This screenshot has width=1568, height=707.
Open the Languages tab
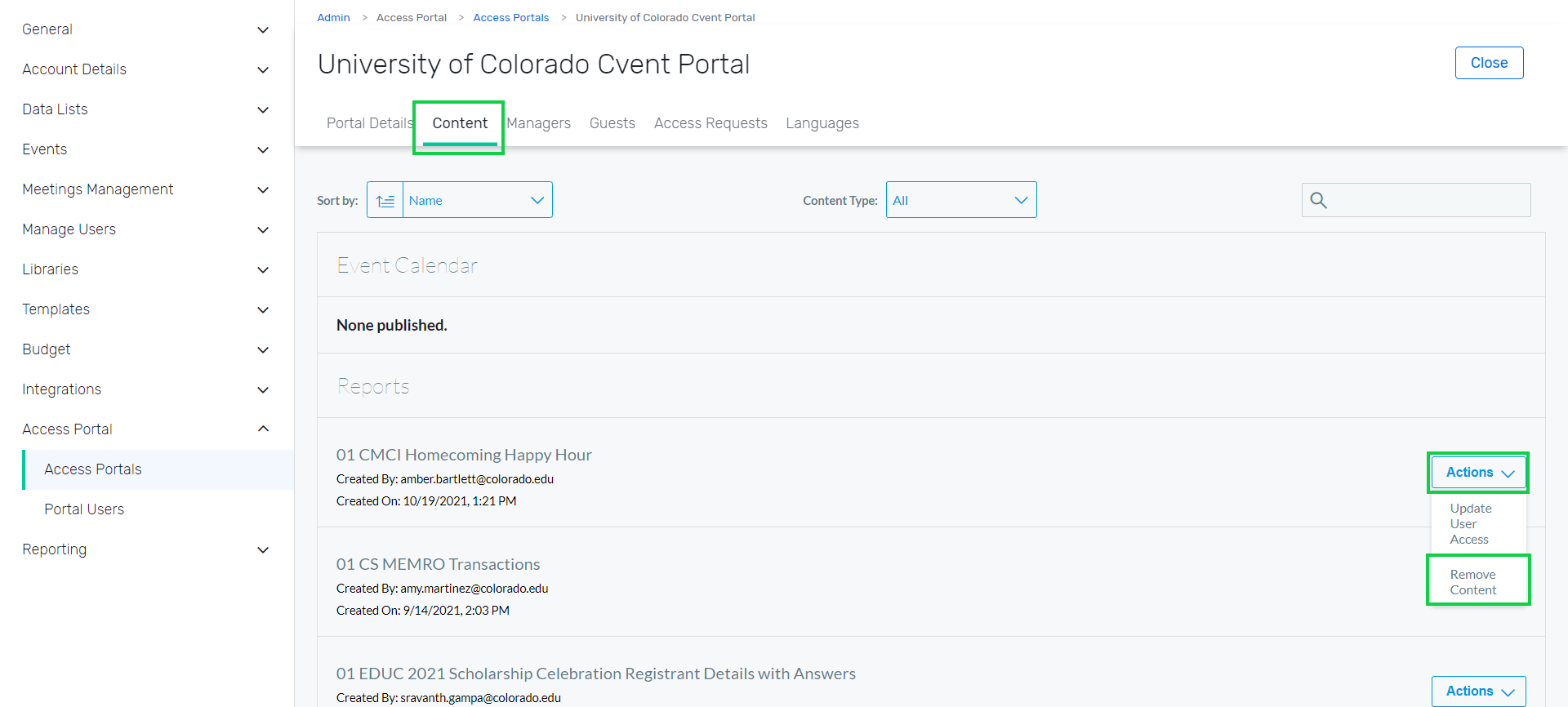tap(822, 123)
